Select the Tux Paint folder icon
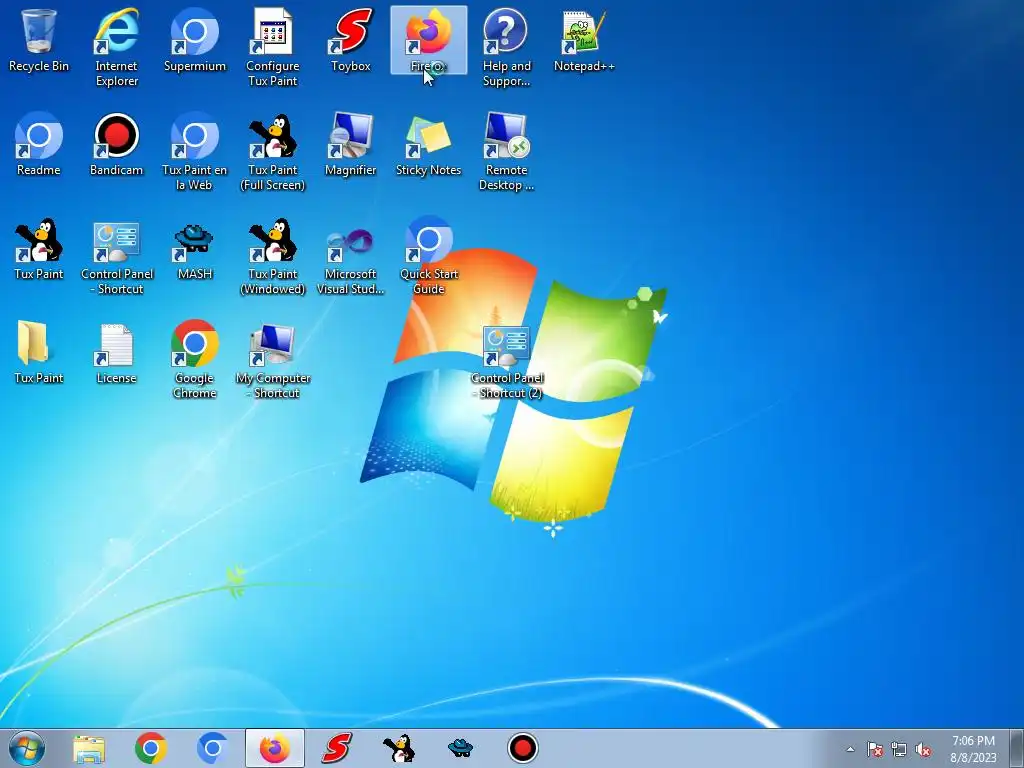 (x=39, y=353)
